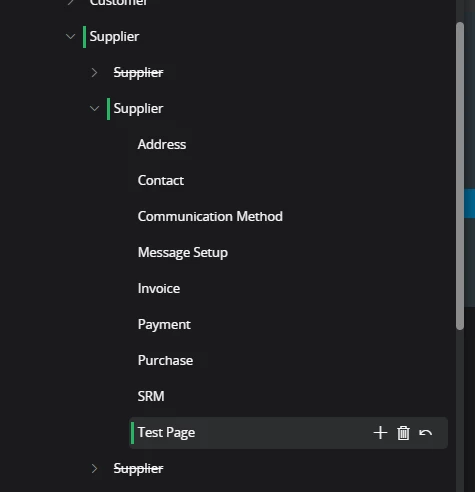This screenshot has width=475, height=492.
Task: Expand the partially visible Customer node
Action: [70, 3]
